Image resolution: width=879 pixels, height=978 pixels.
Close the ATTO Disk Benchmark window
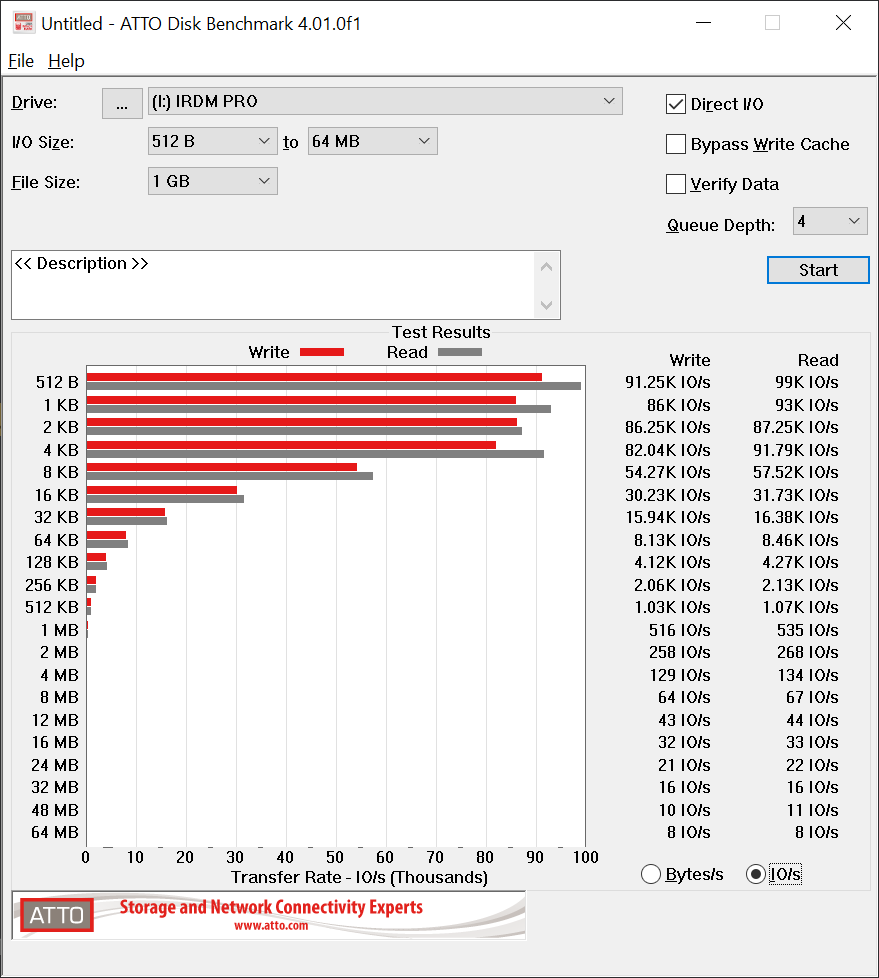click(843, 23)
